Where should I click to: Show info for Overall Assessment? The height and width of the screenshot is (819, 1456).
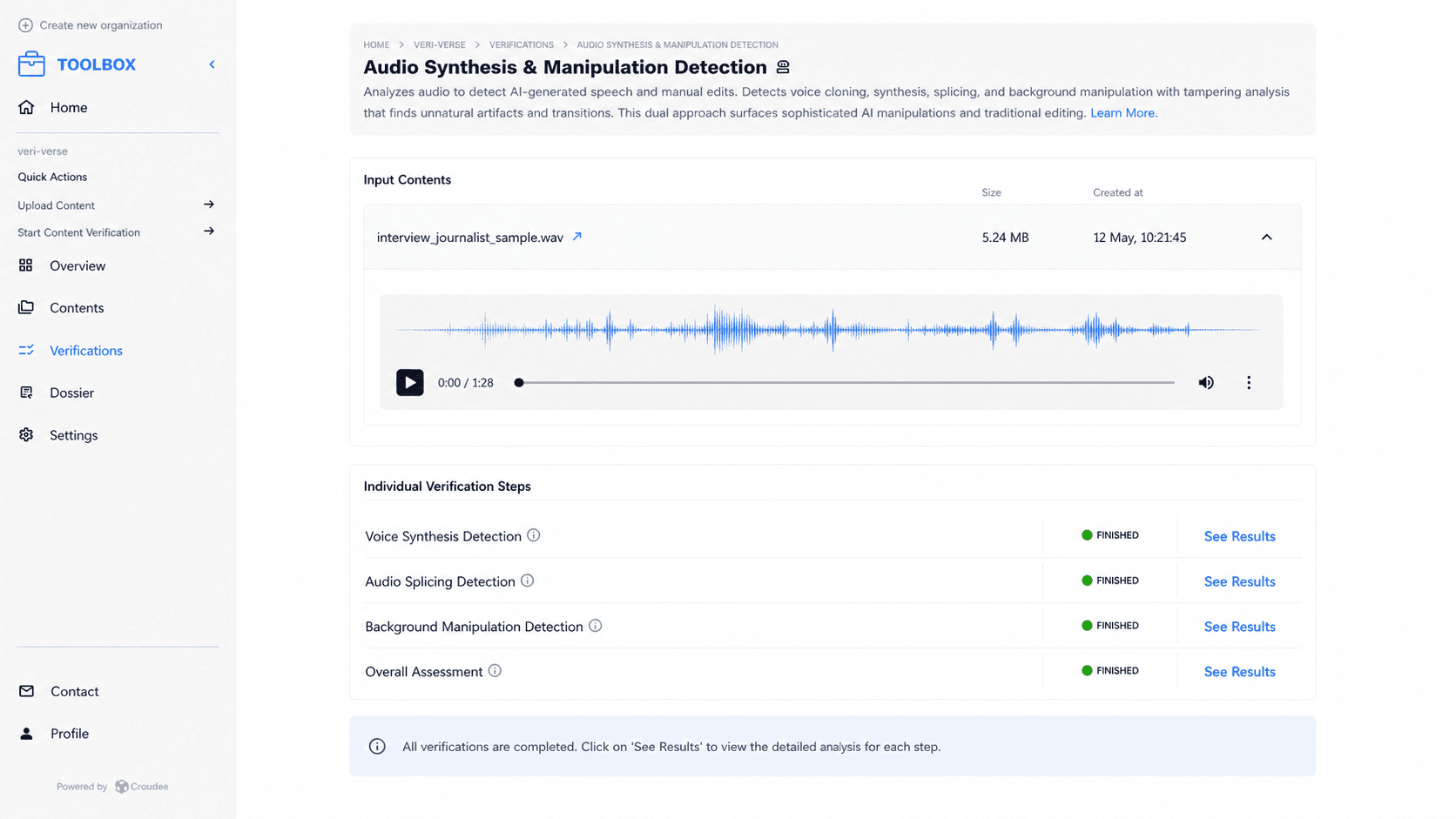[495, 671]
